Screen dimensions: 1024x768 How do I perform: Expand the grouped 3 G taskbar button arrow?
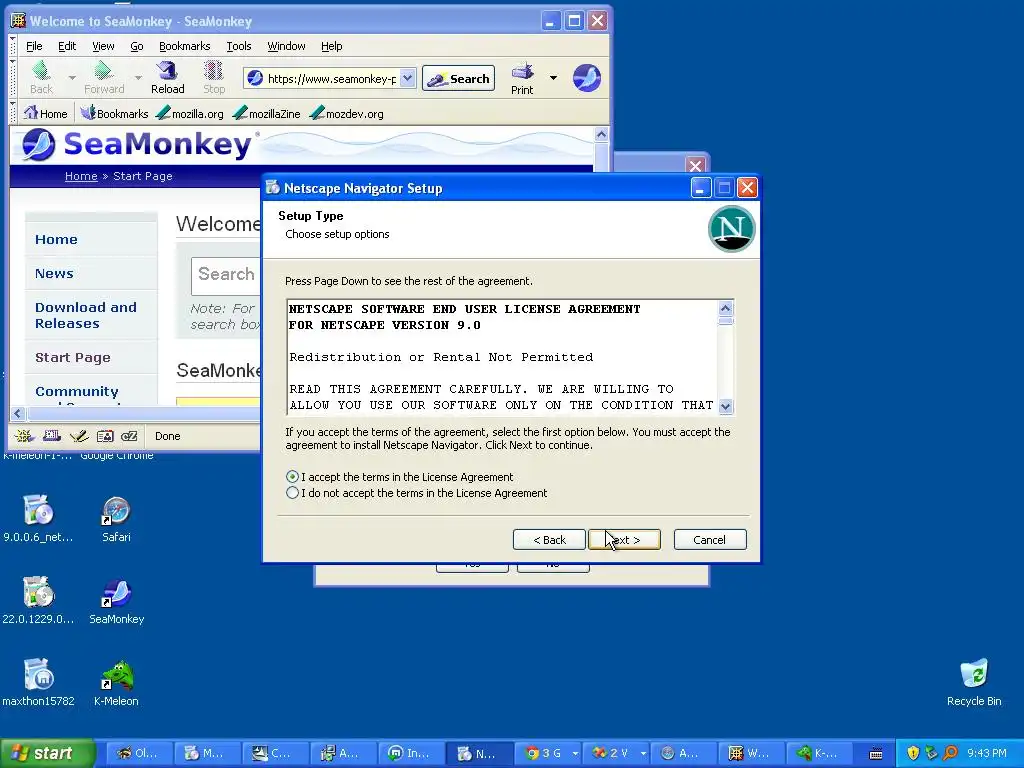pos(575,754)
